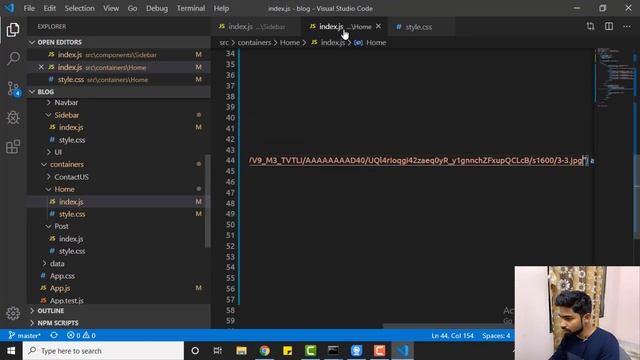
Task: Open the View menu
Action: [111, 8]
